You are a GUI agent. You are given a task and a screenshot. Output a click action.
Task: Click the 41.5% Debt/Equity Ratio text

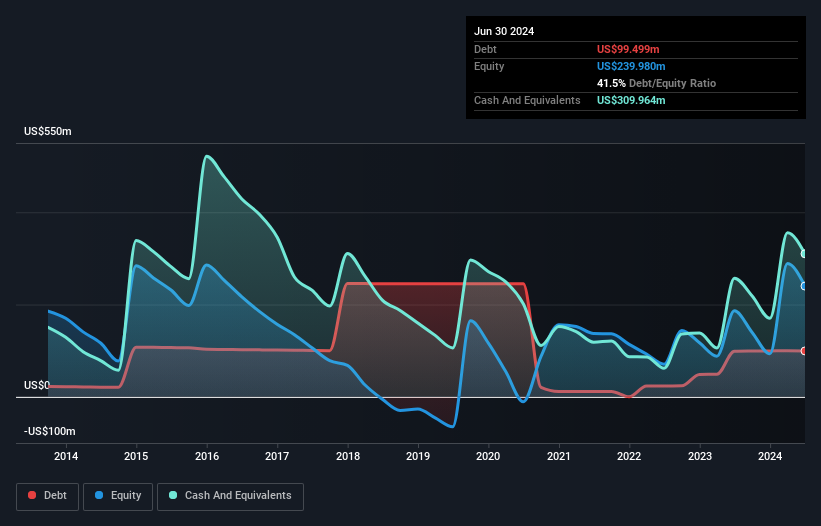point(656,83)
